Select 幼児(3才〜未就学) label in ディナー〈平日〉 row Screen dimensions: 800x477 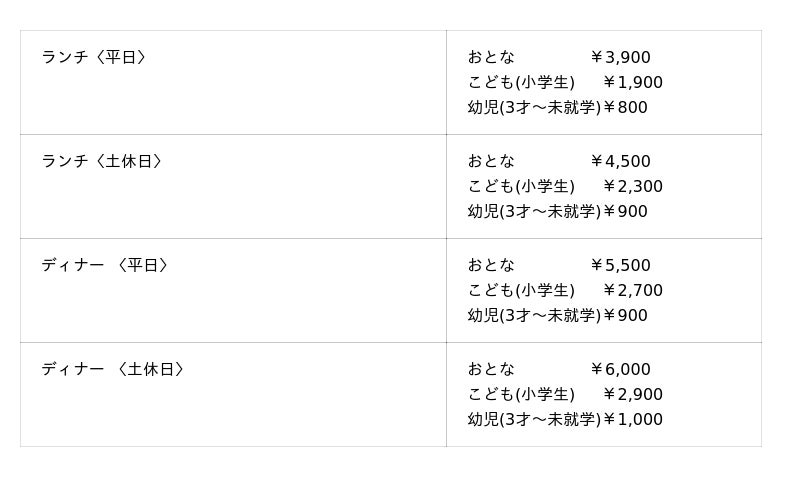[x=534, y=316]
